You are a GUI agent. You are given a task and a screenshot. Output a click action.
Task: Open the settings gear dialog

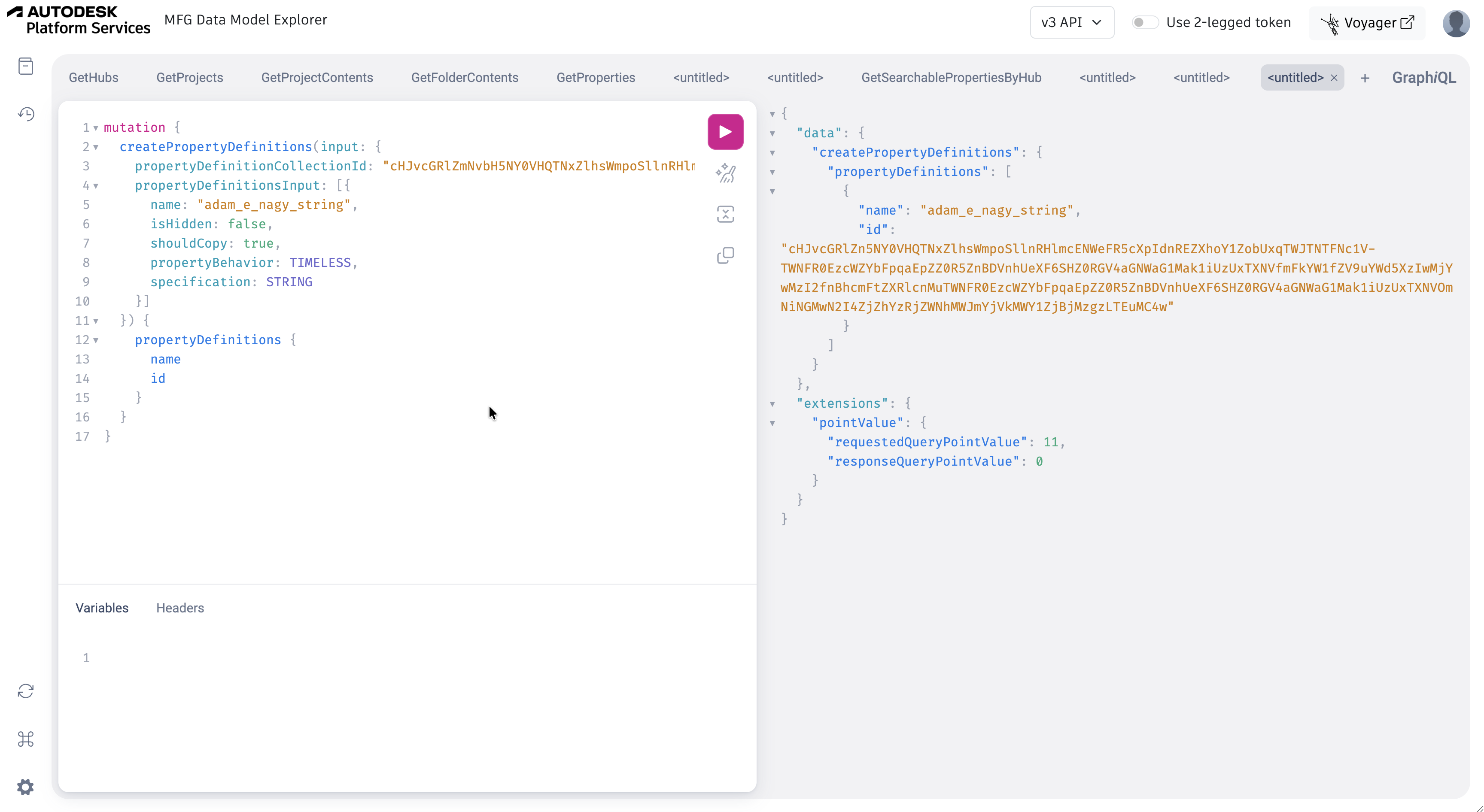[x=26, y=787]
